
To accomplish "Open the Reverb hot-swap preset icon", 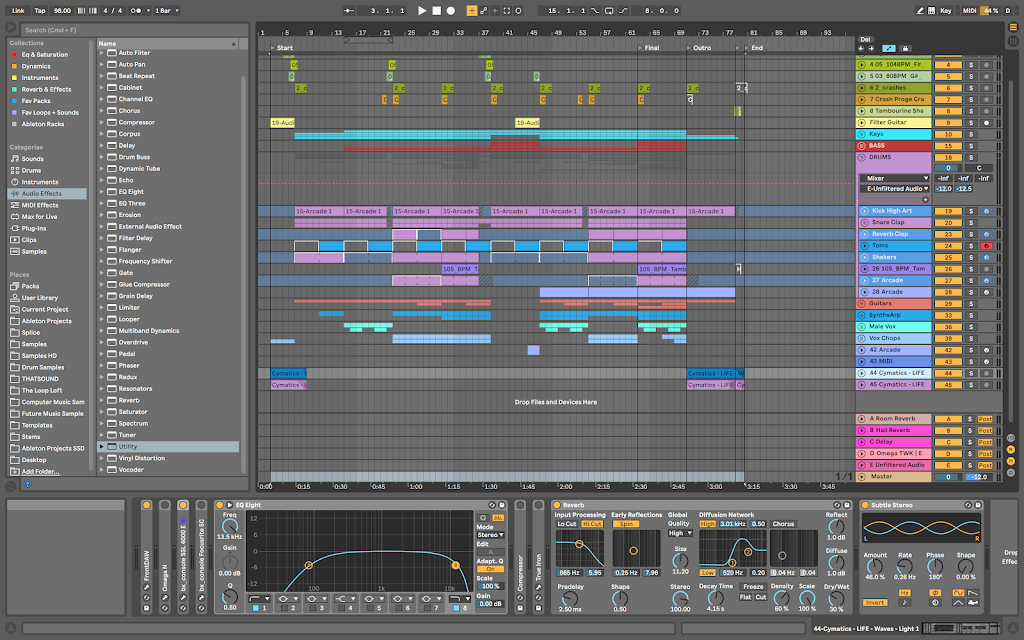I will coord(837,505).
